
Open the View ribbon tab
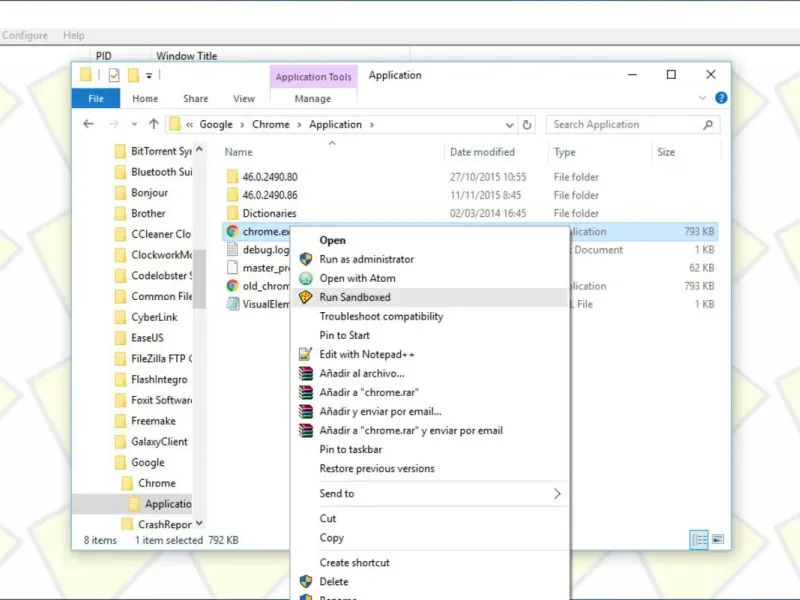[x=244, y=98]
